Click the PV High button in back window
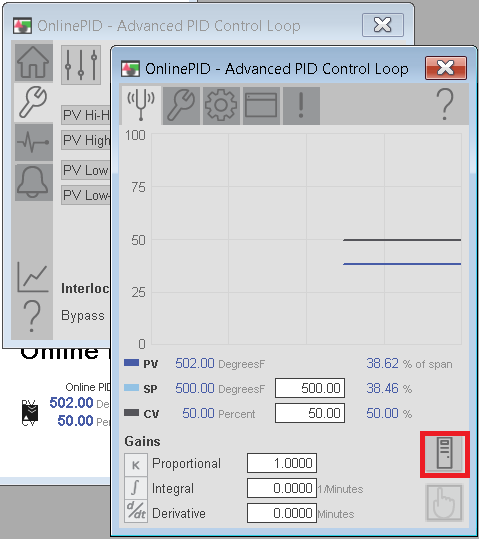Viewport: 479px width, 539px height. point(86,140)
